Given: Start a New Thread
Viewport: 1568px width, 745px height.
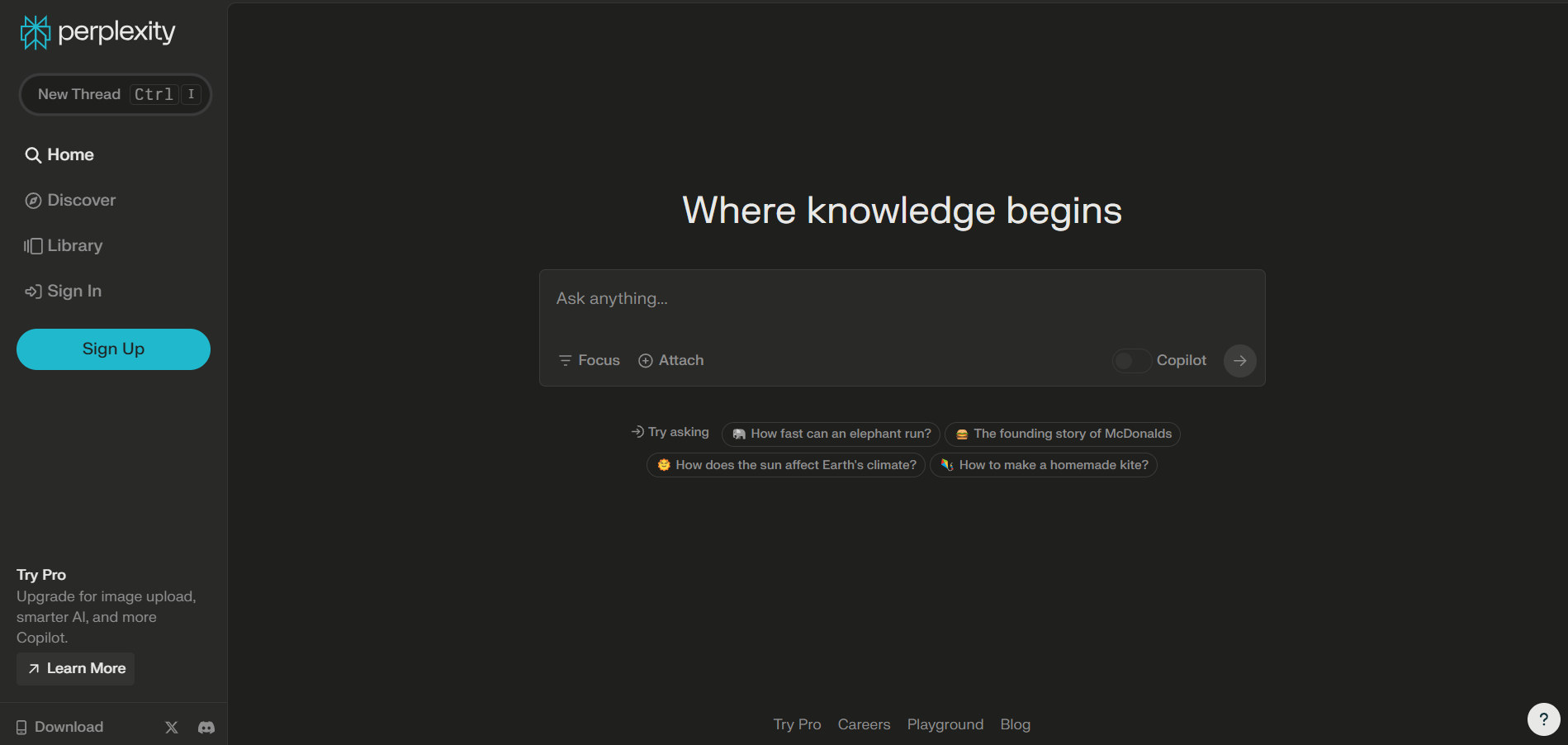Looking at the screenshot, I should click(115, 94).
